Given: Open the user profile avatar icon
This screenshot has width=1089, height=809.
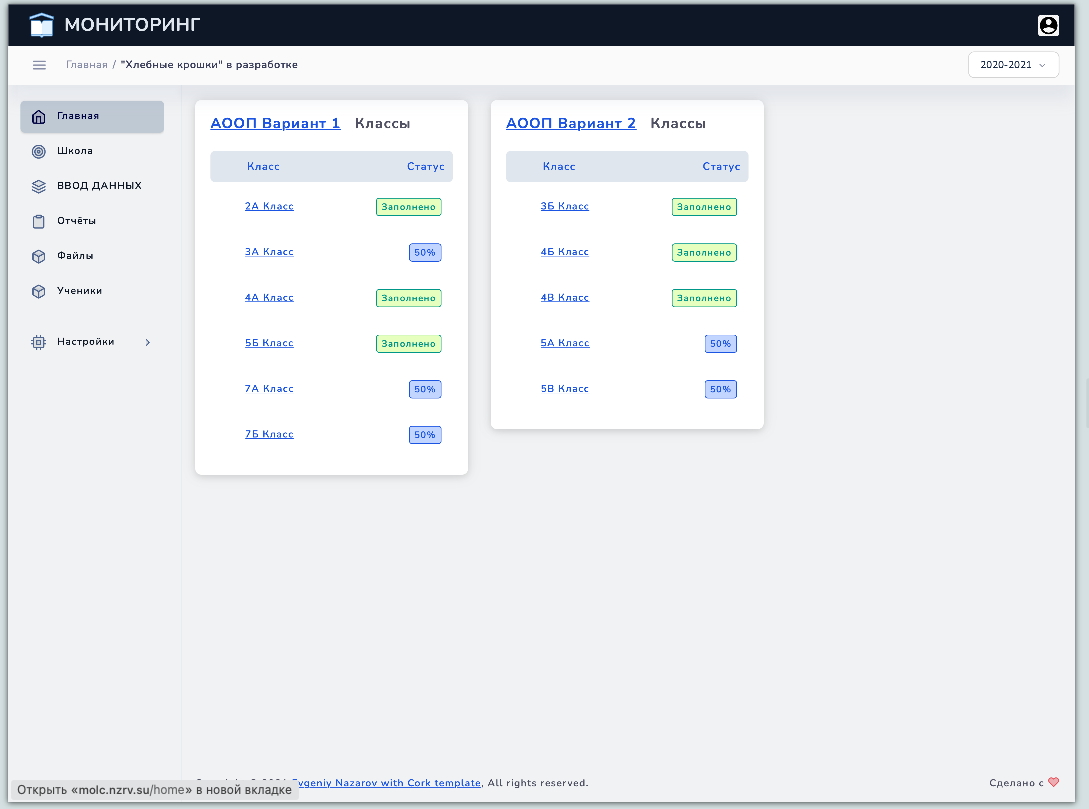Looking at the screenshot, I should click(1048, 26).
